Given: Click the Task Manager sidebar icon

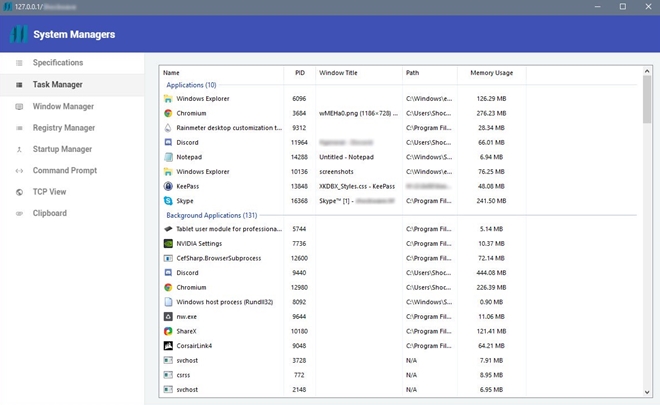Looking at the screenshot, I should pyautogui.click(x=19, y=85).
